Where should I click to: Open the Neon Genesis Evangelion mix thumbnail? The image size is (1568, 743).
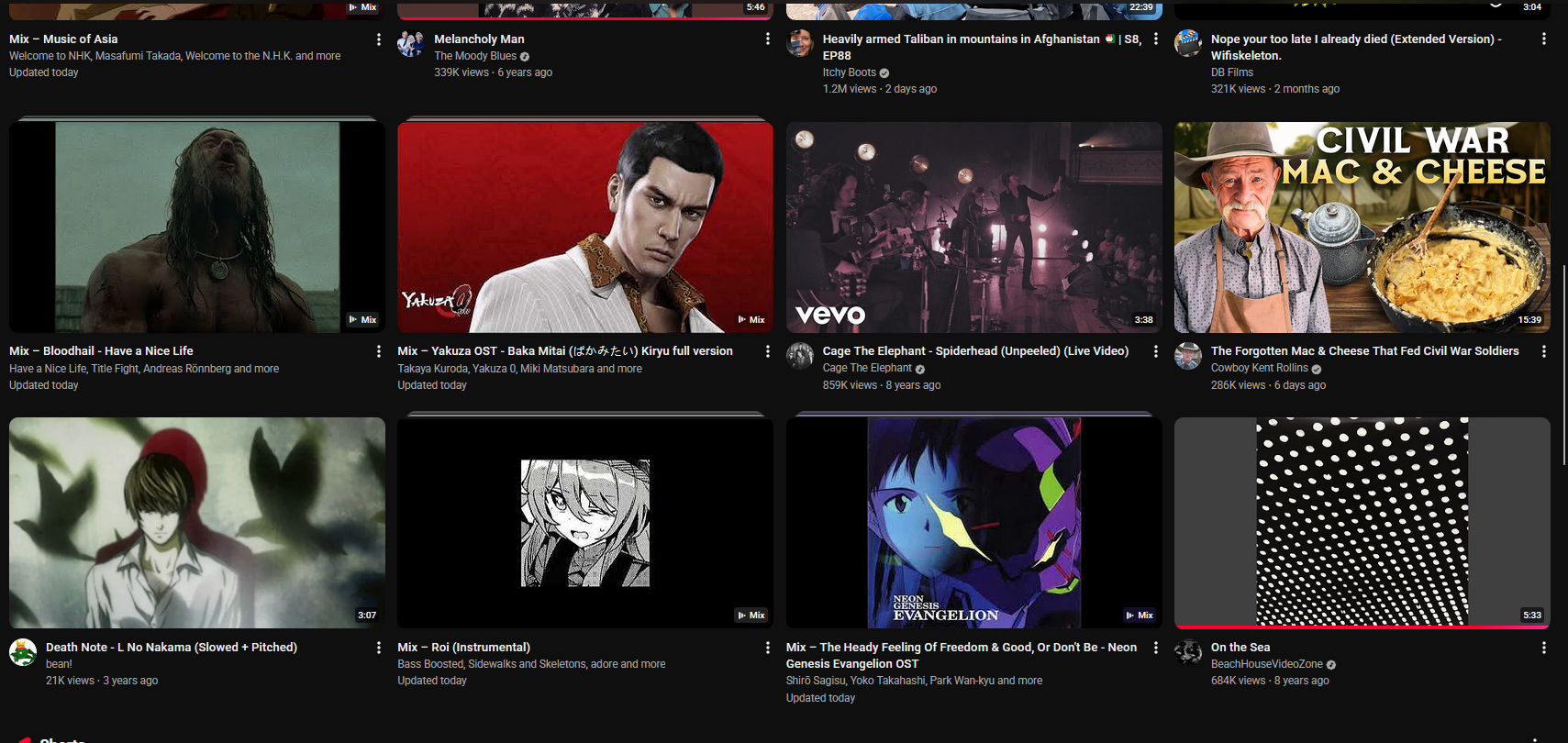[973, 523]
